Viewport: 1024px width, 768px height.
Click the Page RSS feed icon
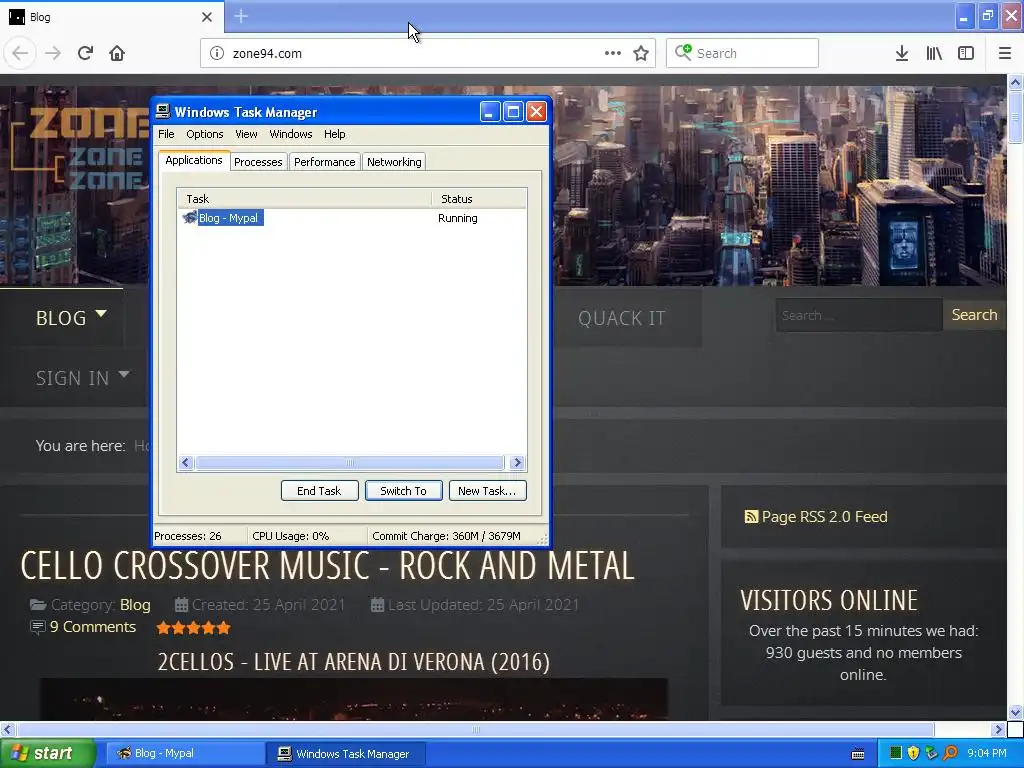(x=751, y=517)
